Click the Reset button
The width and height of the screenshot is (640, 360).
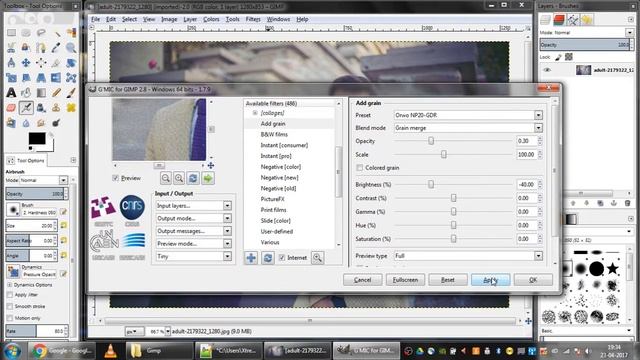[x=448, y=280]
